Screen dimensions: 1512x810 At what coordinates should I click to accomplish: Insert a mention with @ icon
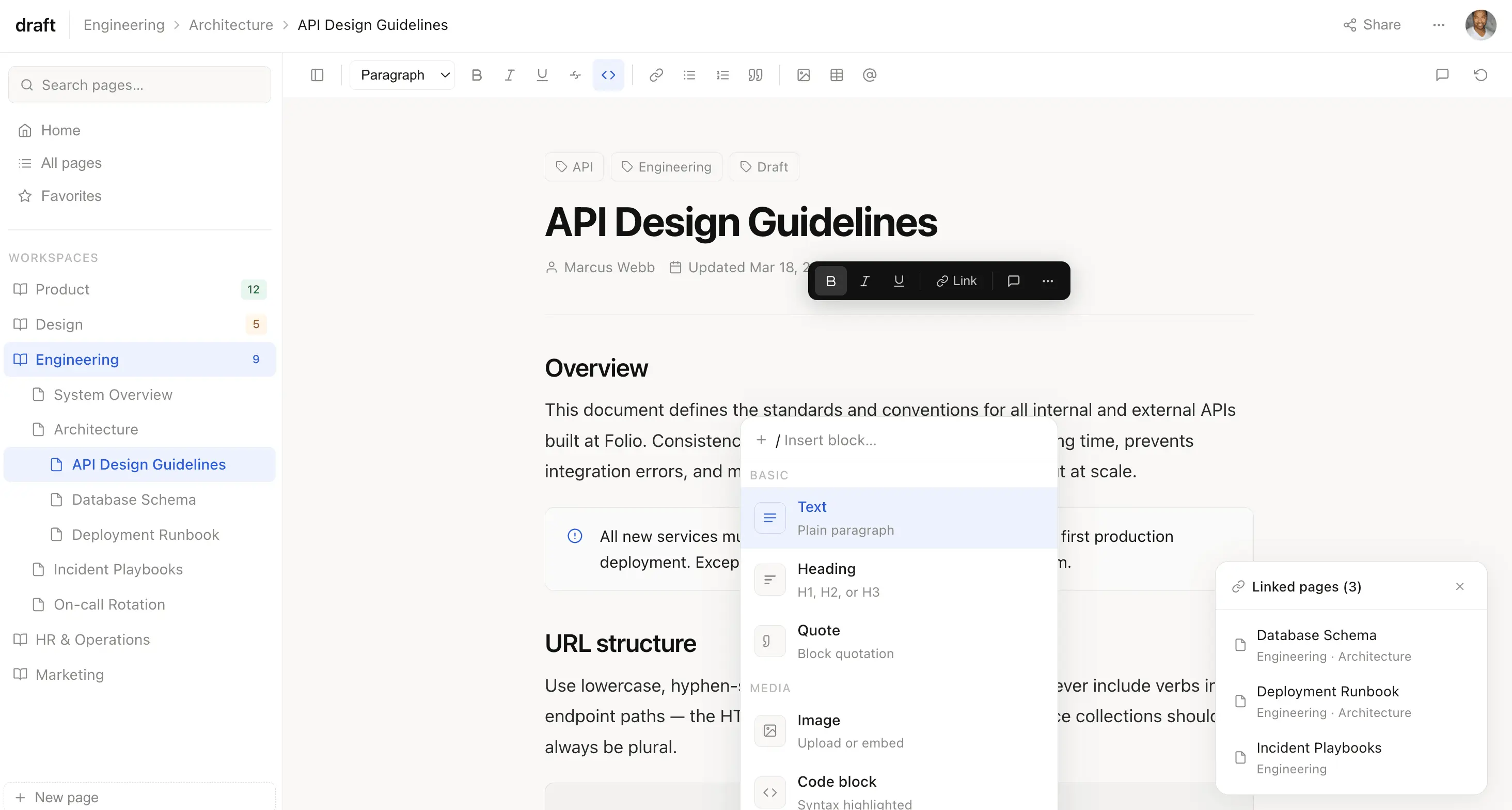(870, 75)
